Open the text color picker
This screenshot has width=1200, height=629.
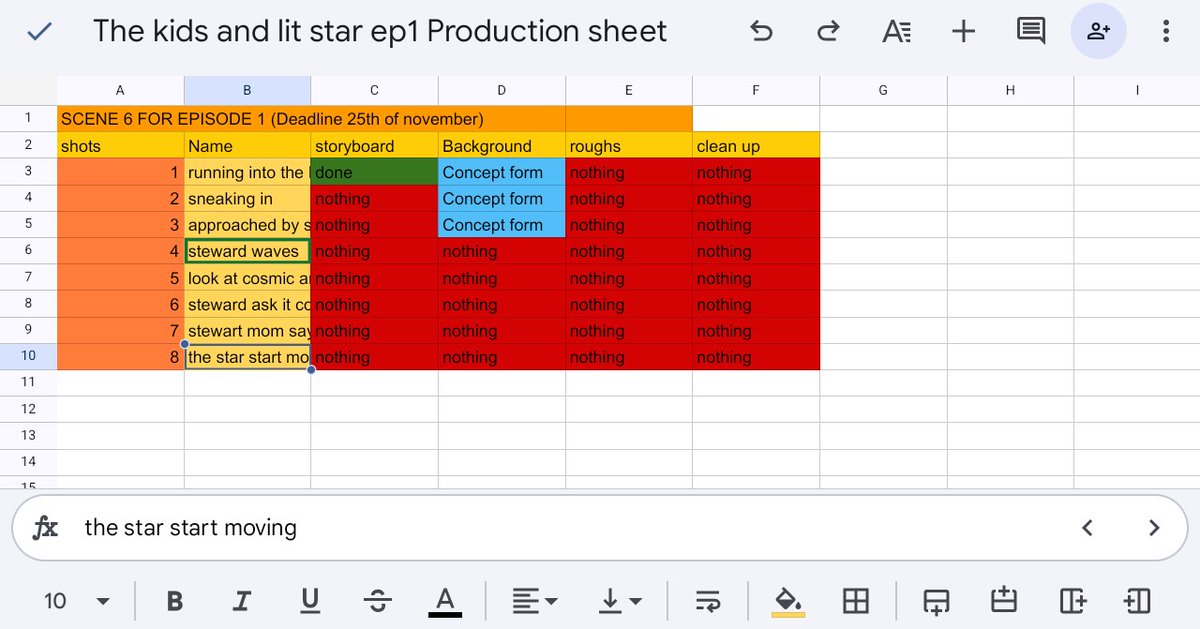(x=445, y=600)
